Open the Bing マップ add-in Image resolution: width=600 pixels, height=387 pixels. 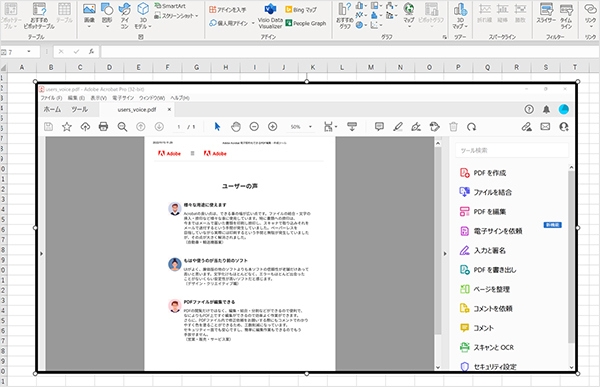point(301,10)
